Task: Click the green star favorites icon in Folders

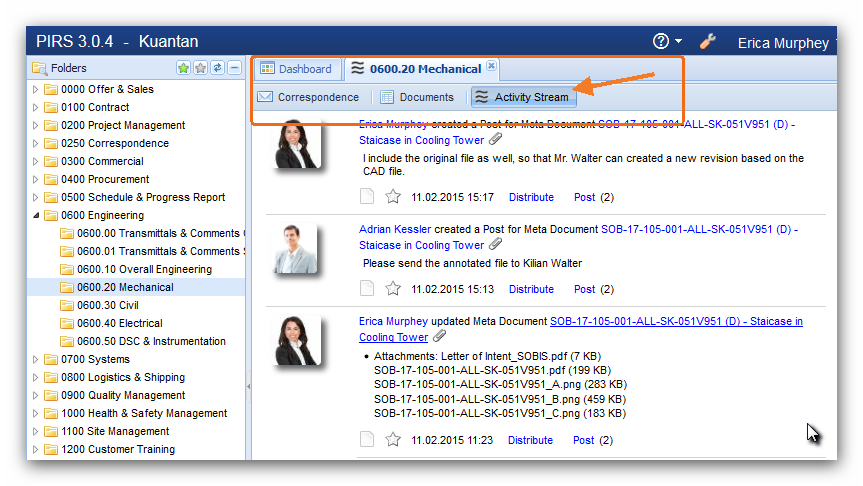Action: (x=184, y=68)
